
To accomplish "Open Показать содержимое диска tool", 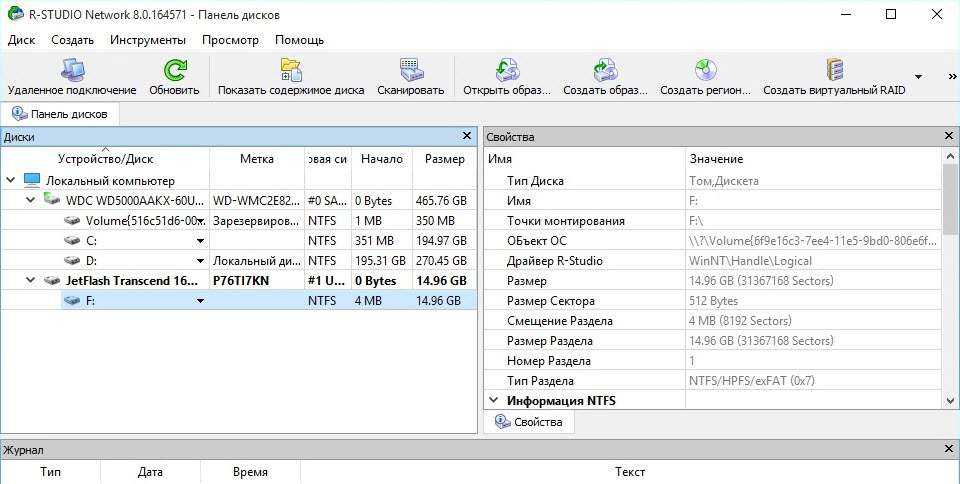I will coord(291,71).
